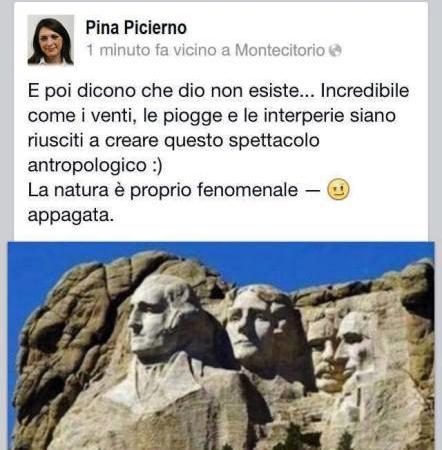Click the leftmost carved face in the photo

[156, 322]
